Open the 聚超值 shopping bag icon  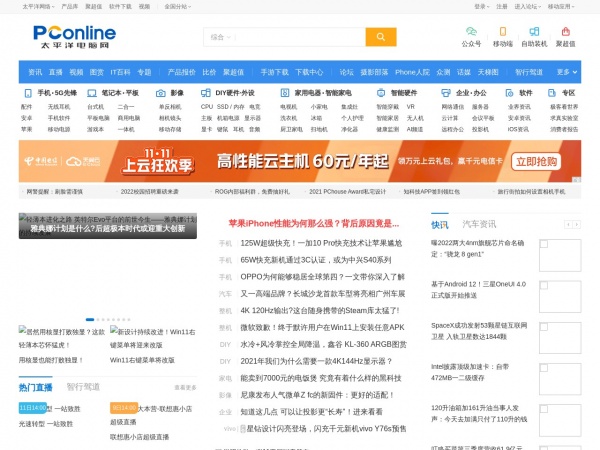point(566,31)
